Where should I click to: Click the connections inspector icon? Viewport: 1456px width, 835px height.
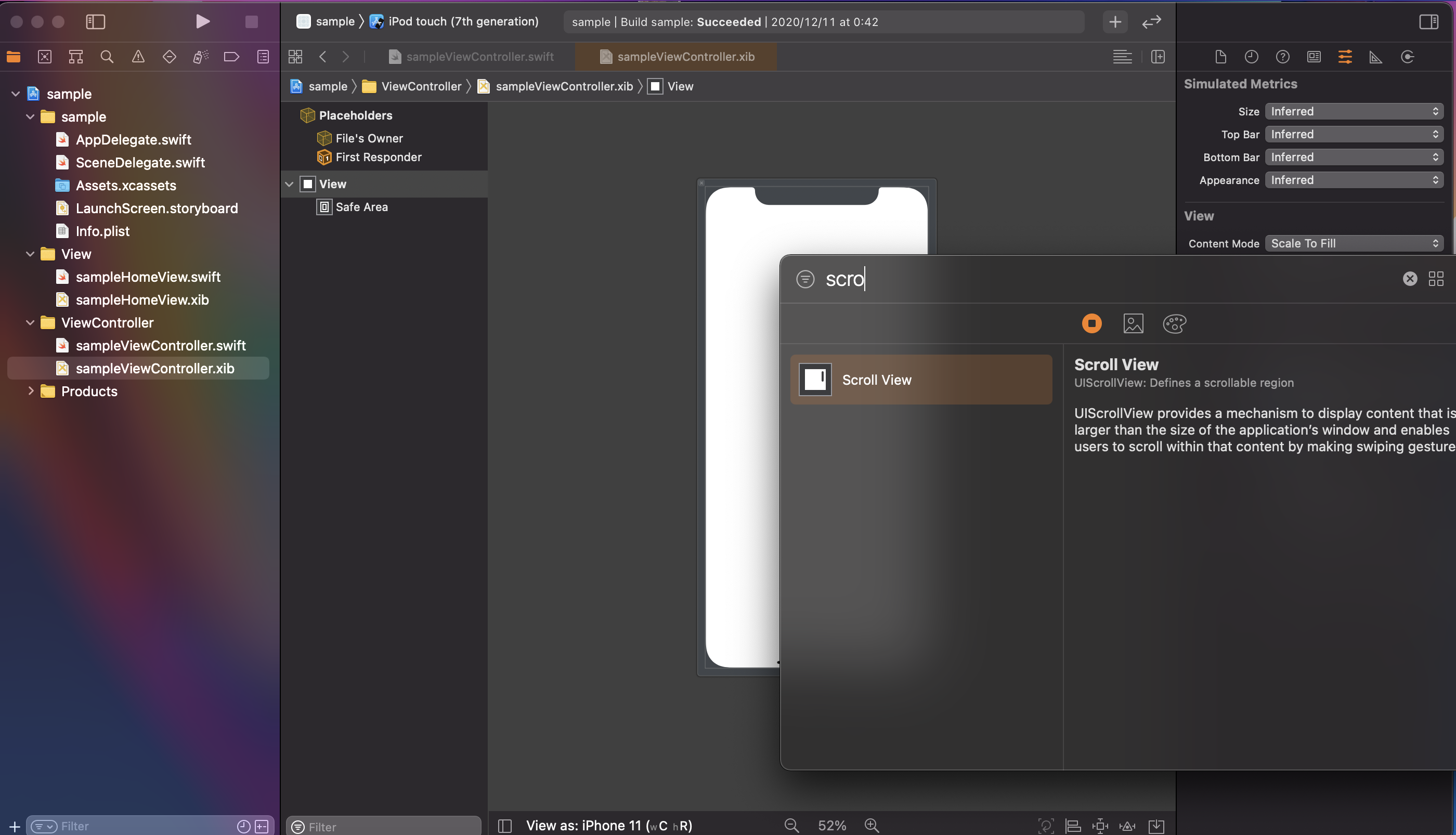tap(1407, 56)
